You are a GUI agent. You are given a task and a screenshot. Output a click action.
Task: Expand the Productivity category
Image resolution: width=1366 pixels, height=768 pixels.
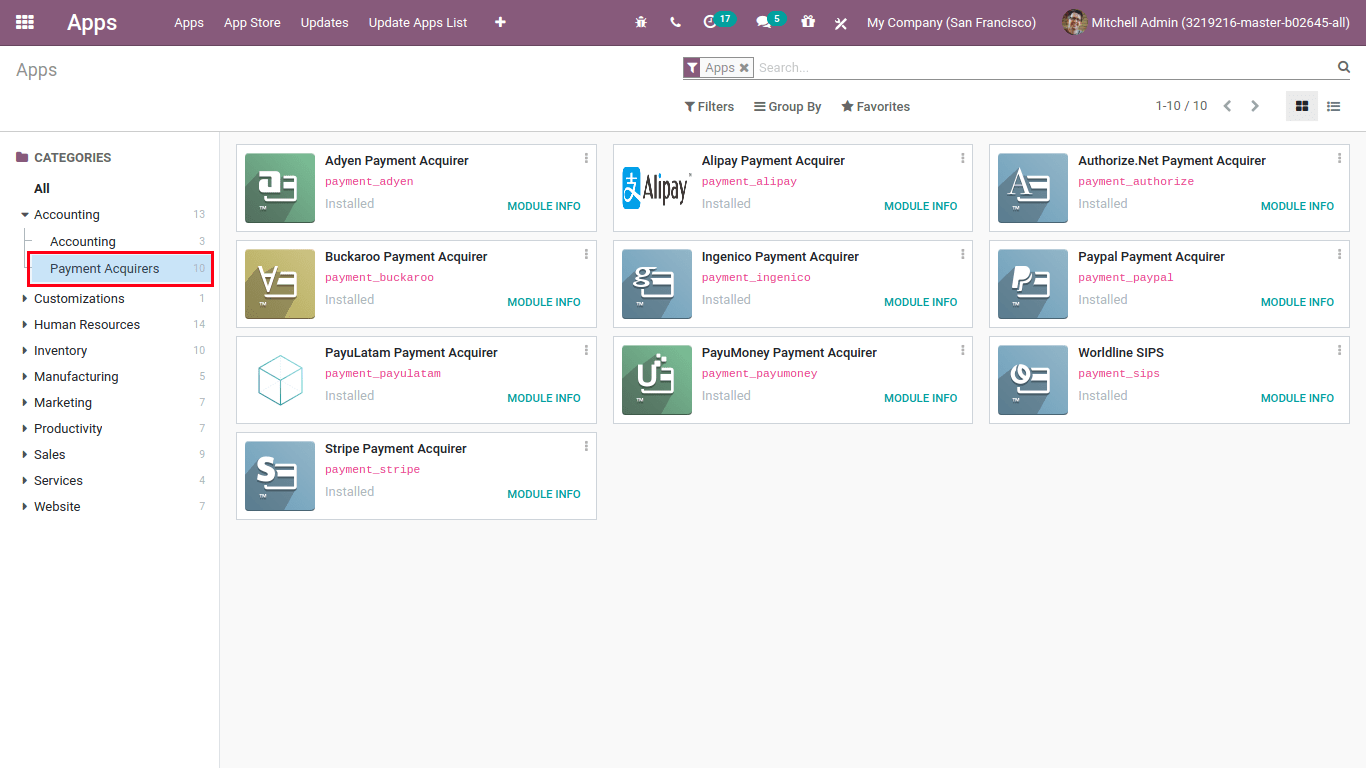25,428
